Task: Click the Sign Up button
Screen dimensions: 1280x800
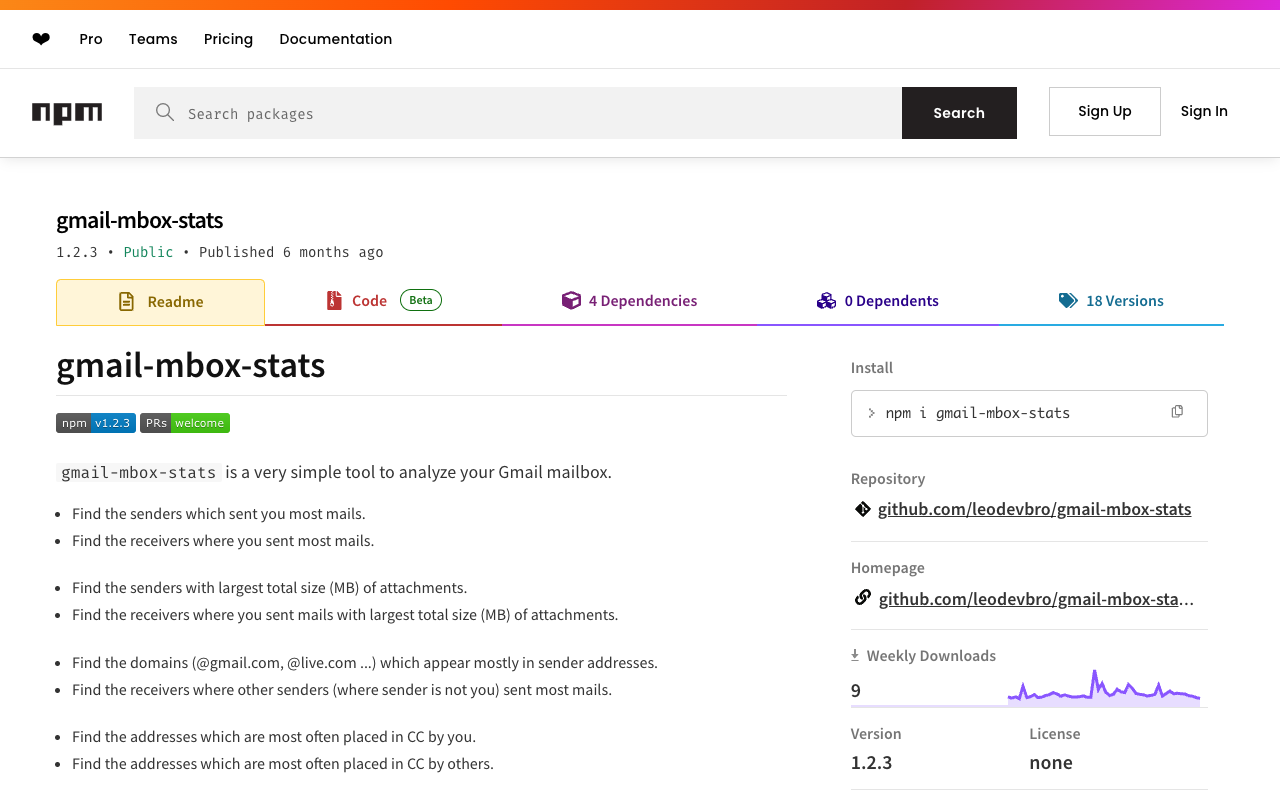Action: [x=1105, y=111]
